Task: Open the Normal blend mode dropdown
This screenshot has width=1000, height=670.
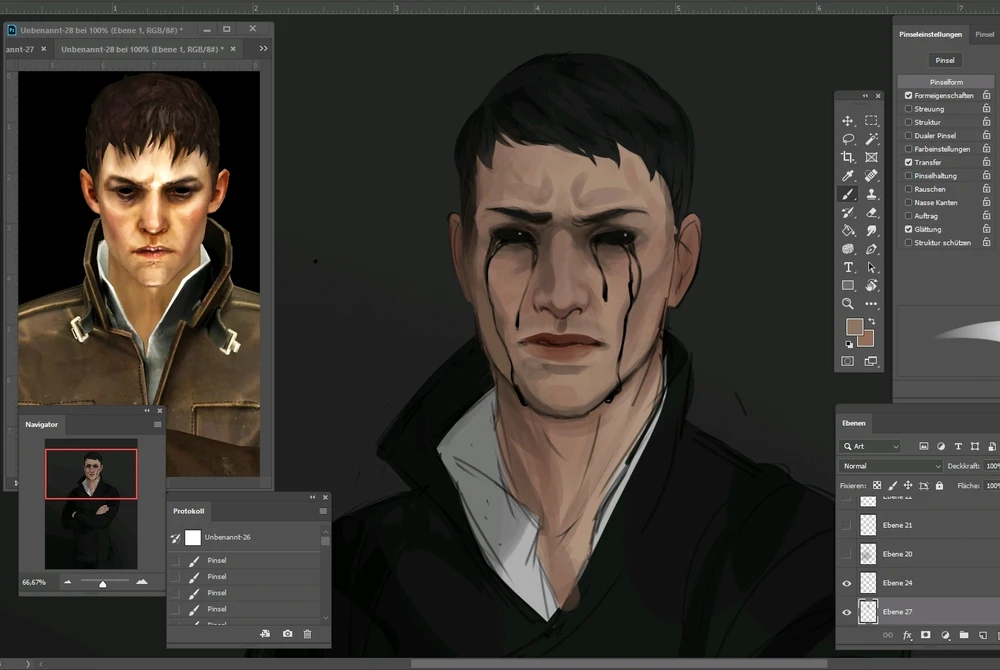Action: click(891, 466)
